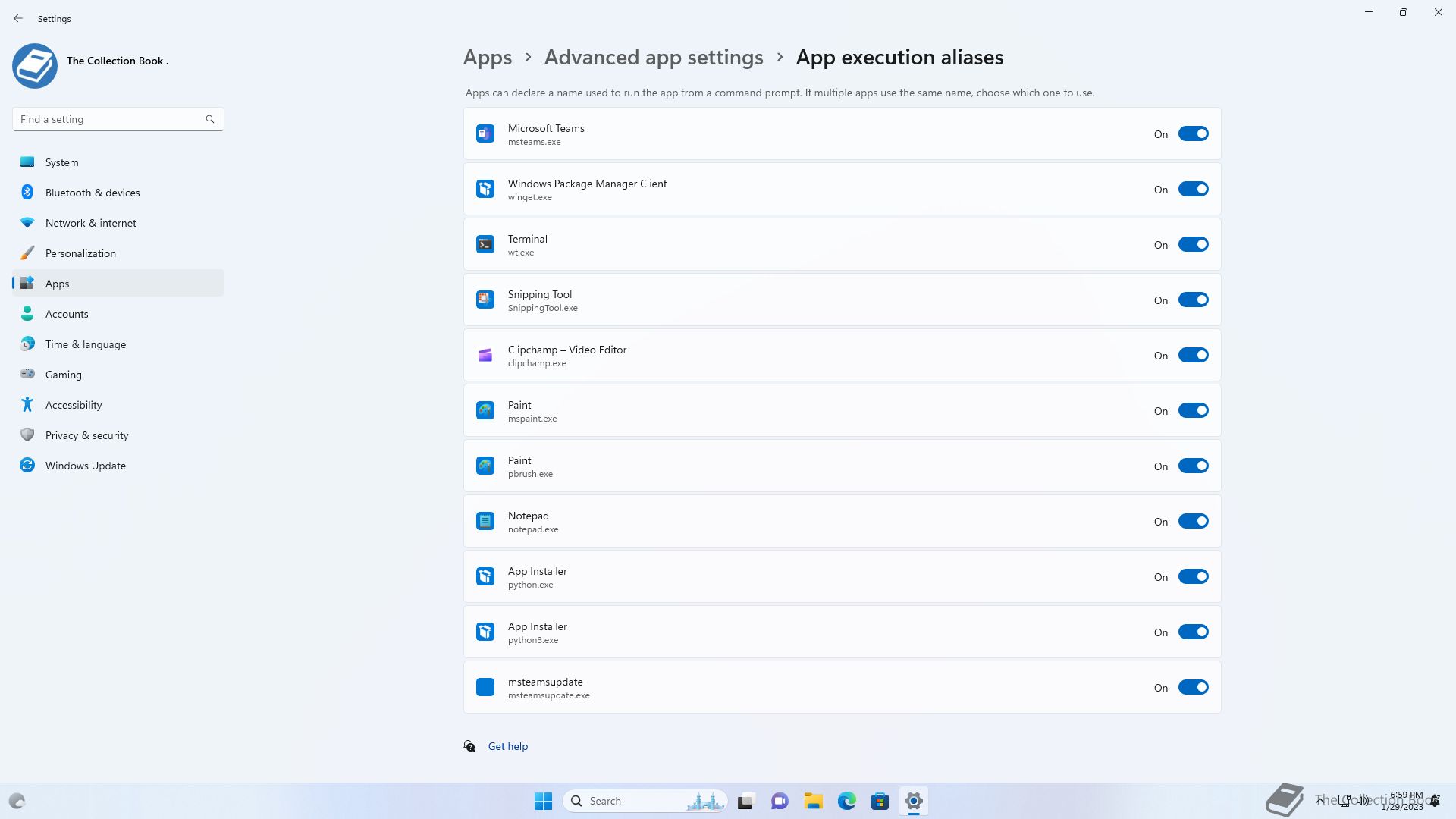Click the SnippingTool.exe alias text
This screenshot has height=819, width=1456.
(x=543, y=308)
